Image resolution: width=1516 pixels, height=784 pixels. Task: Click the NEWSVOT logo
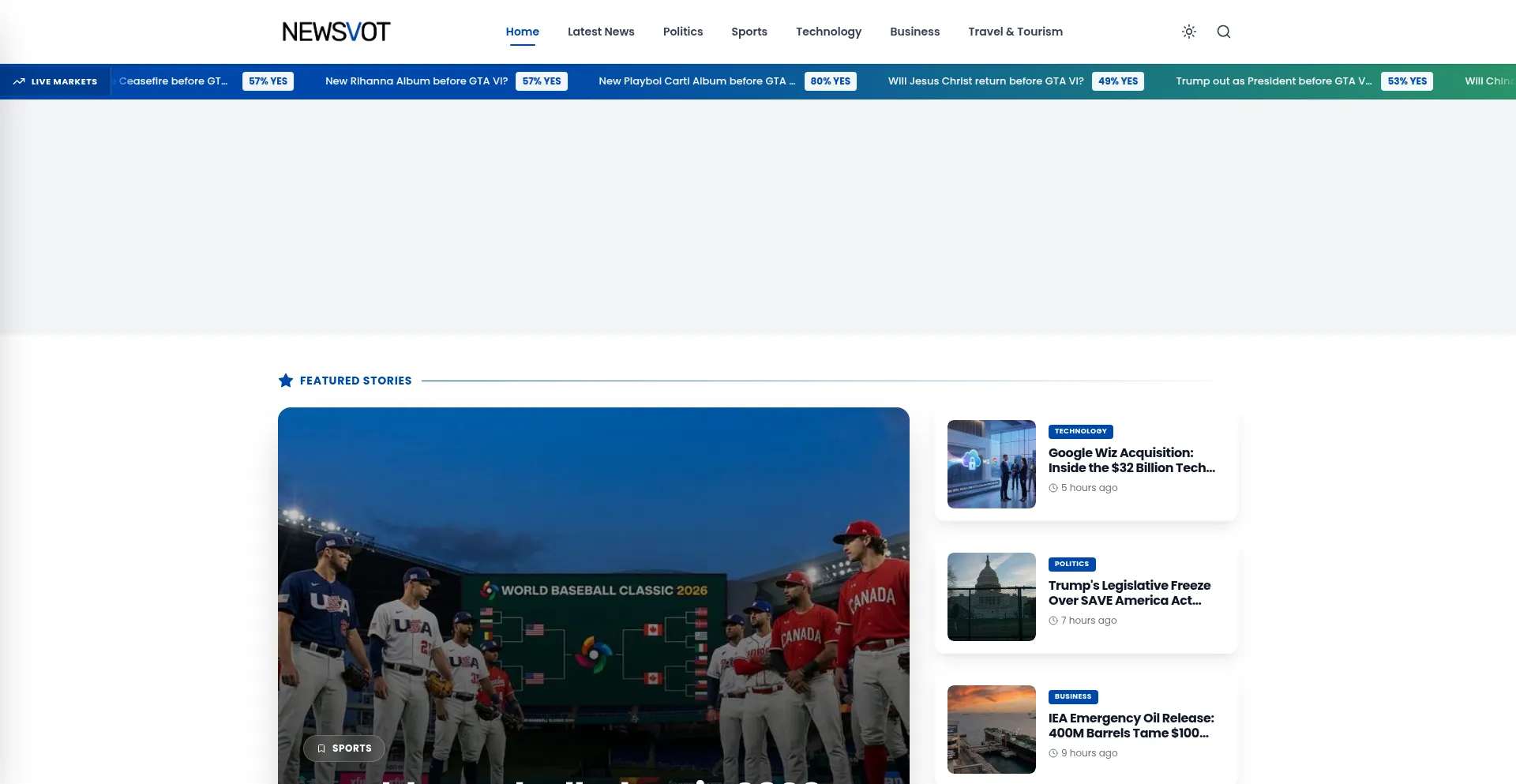click(336, 32)
